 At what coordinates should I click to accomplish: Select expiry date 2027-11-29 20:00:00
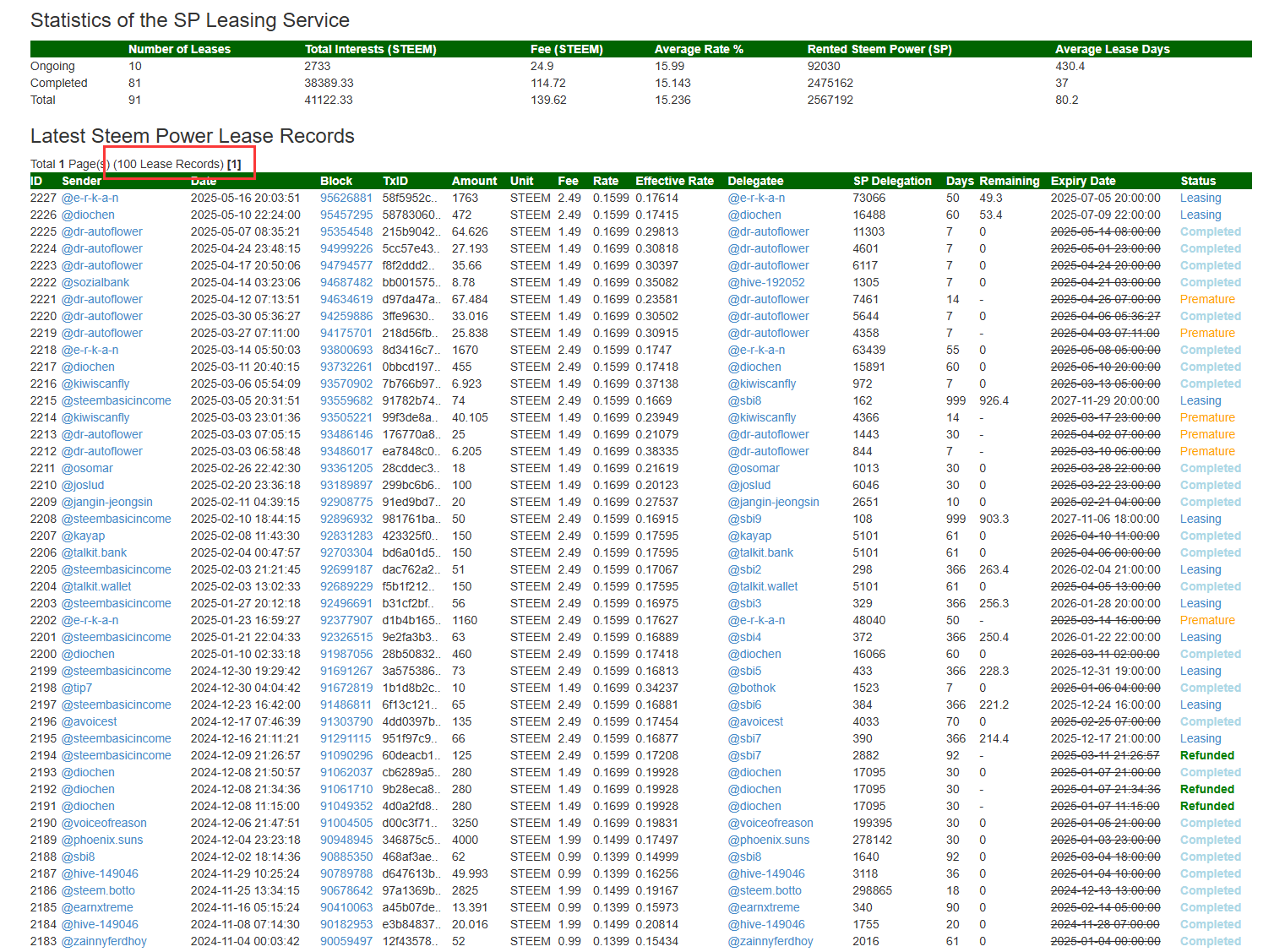(1106, 400)
